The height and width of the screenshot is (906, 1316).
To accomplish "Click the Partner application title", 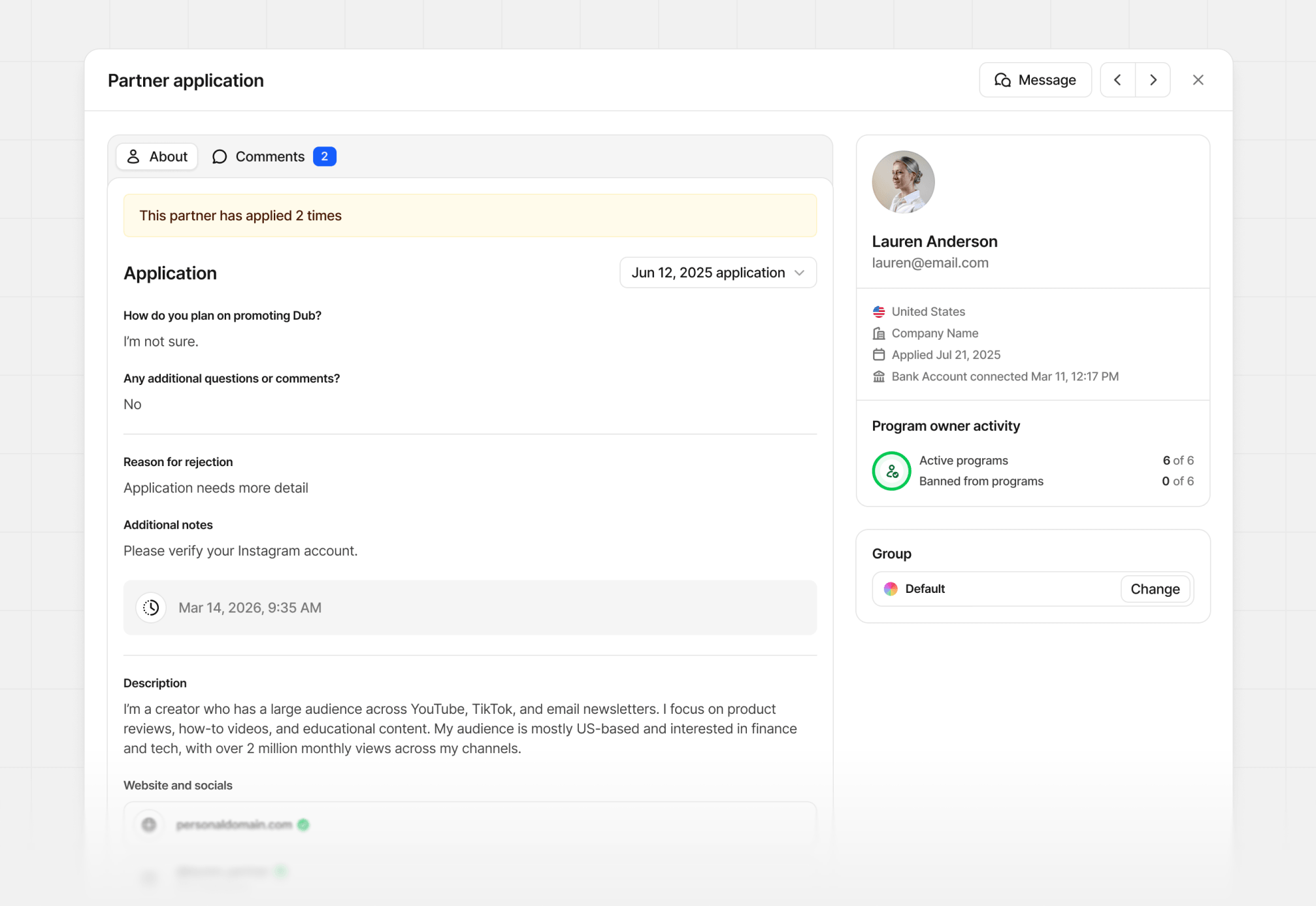I will coord(186,80).
